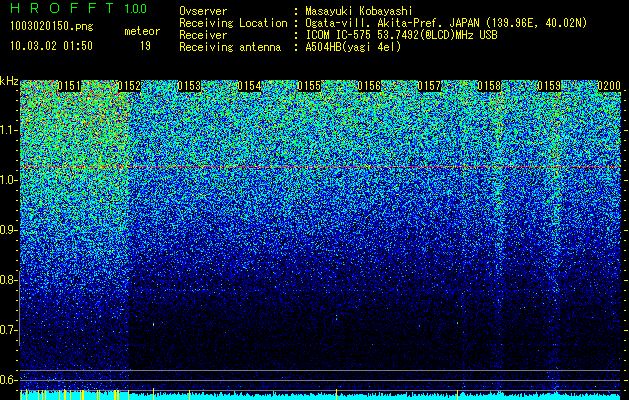
Task: Click the red horizontal carrier line
Action: [x=321, y=166]
